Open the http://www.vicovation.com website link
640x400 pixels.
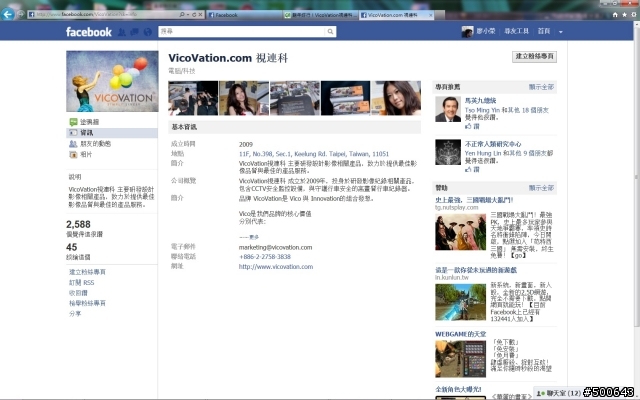coord(276,267)
